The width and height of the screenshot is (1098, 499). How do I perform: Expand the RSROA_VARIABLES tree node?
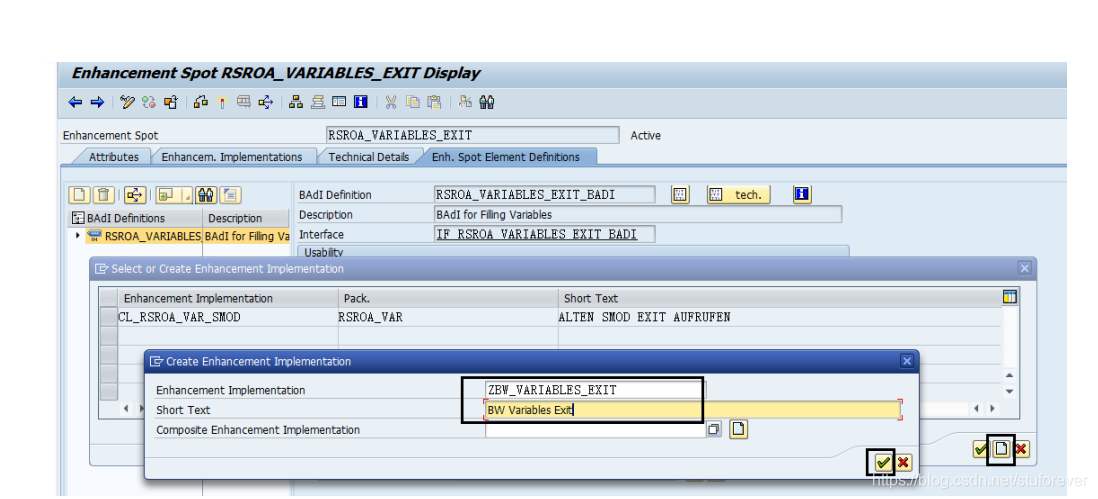(78, 236)
